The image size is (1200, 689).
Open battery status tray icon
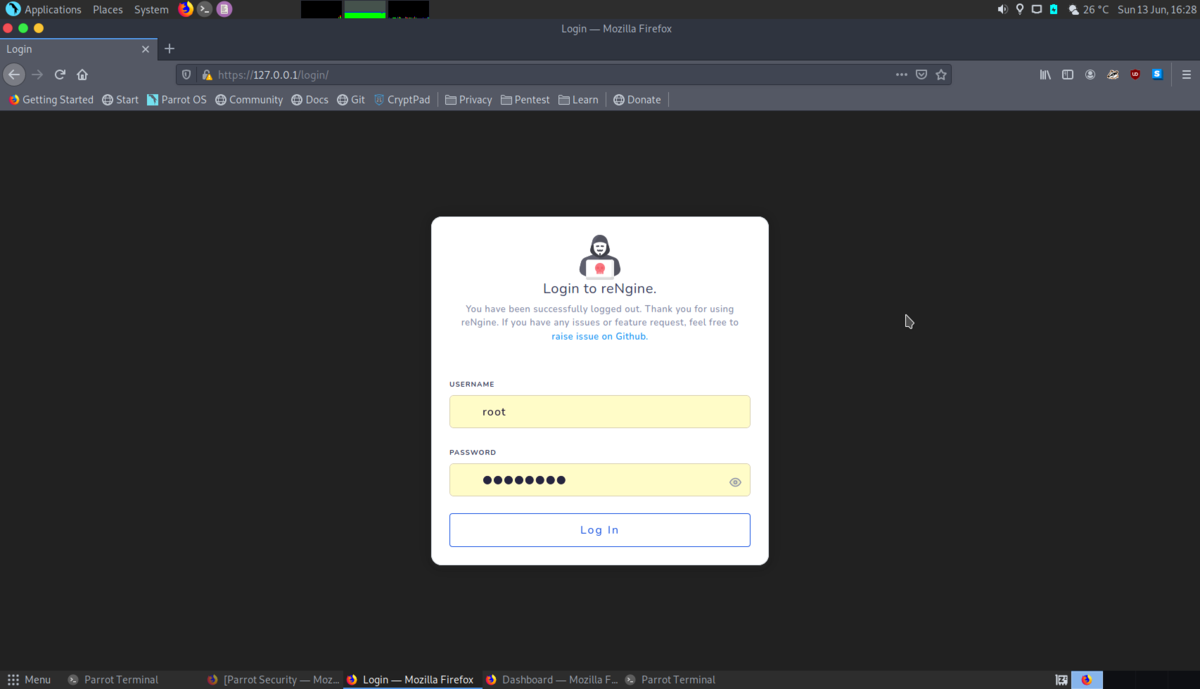pos(1053,9)
